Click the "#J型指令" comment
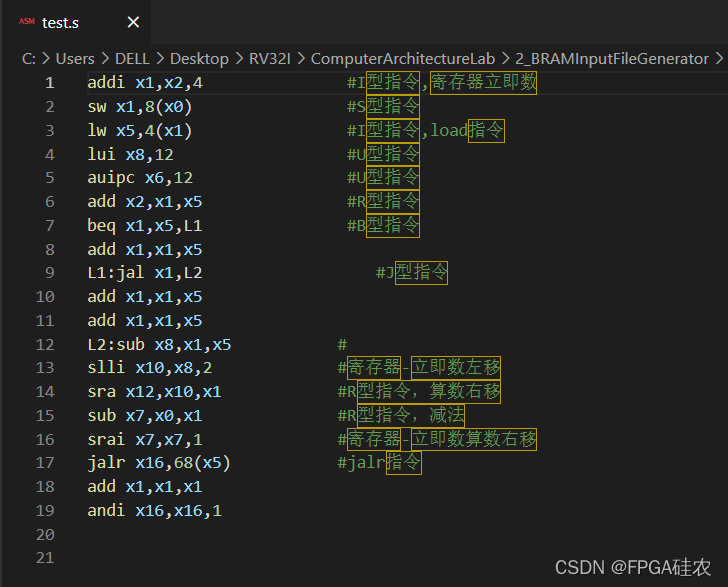Viewport: 728px width, 587px height. click(412, 273)
